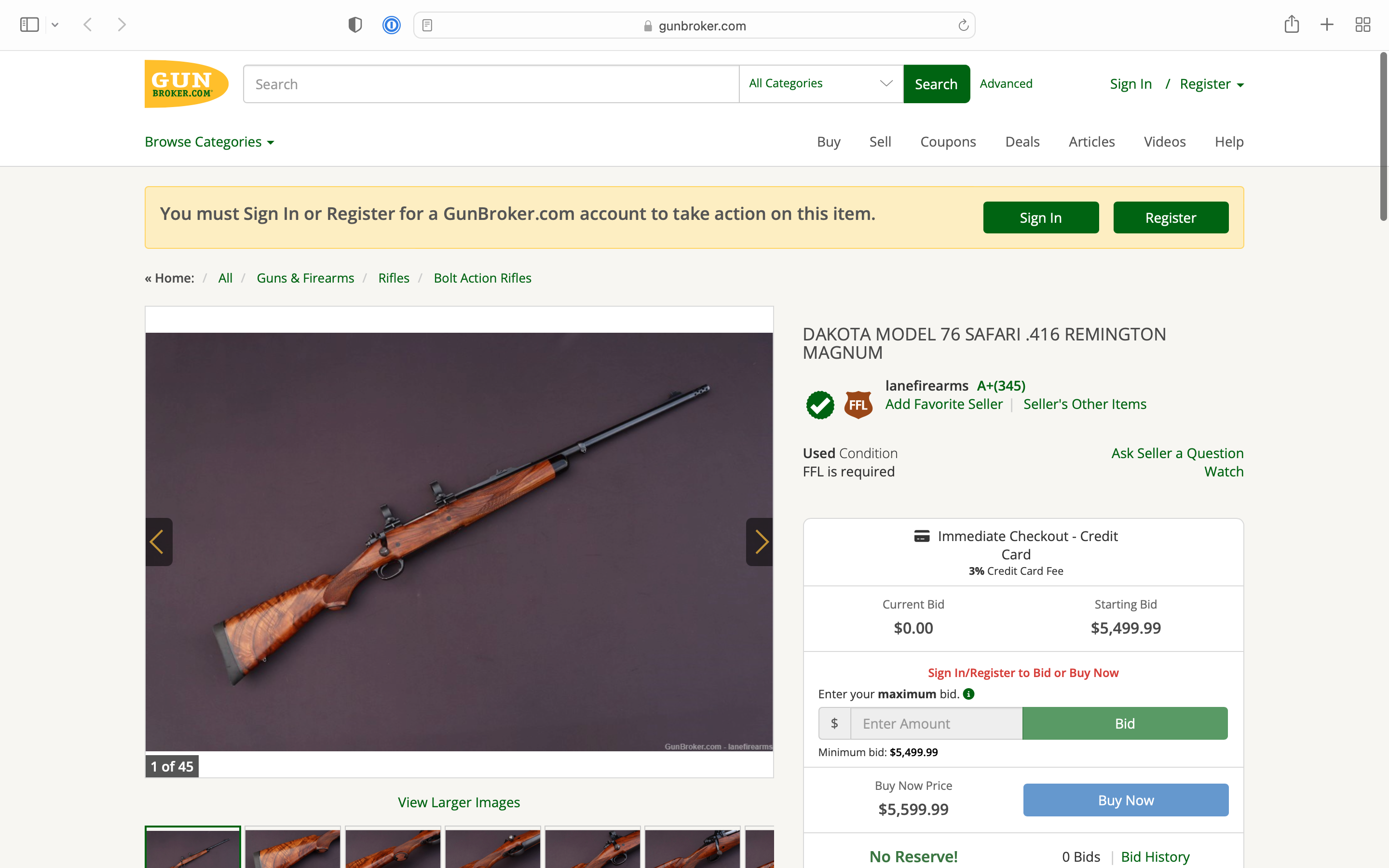Click the FFL badge icon
The image size is (1389, 868).
(858, 405)
